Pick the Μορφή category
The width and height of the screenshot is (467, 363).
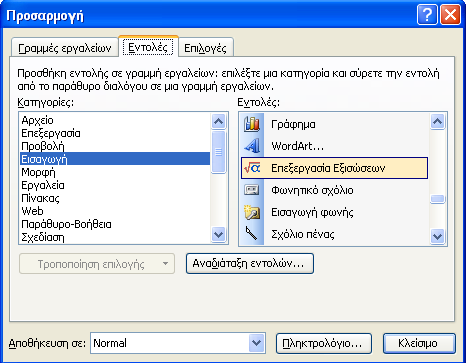coord(115,172)
